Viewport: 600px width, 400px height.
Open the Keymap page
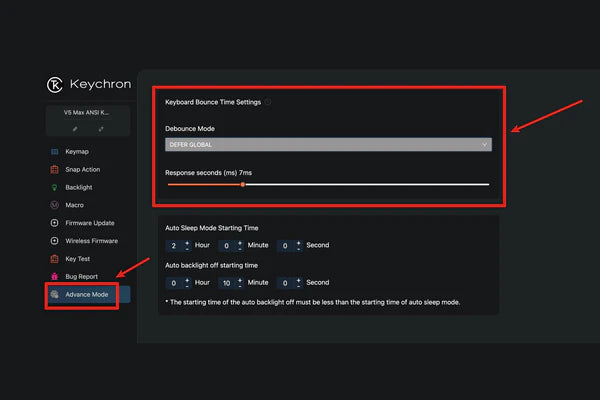(77, 152)
